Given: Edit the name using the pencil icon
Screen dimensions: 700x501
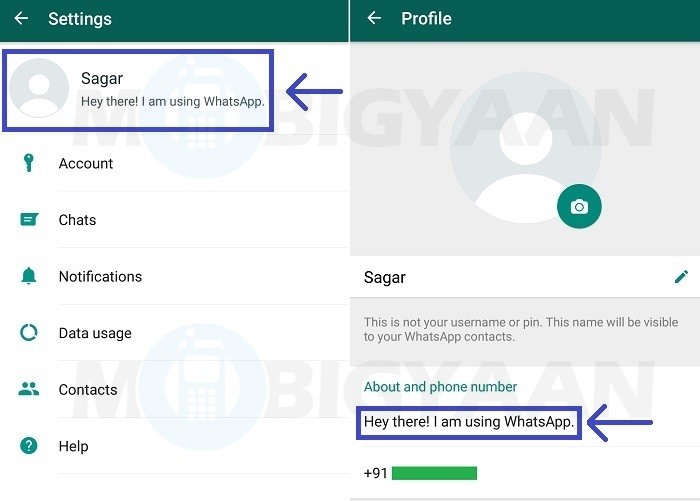Looking at the screenshot, I should (681, 277).
